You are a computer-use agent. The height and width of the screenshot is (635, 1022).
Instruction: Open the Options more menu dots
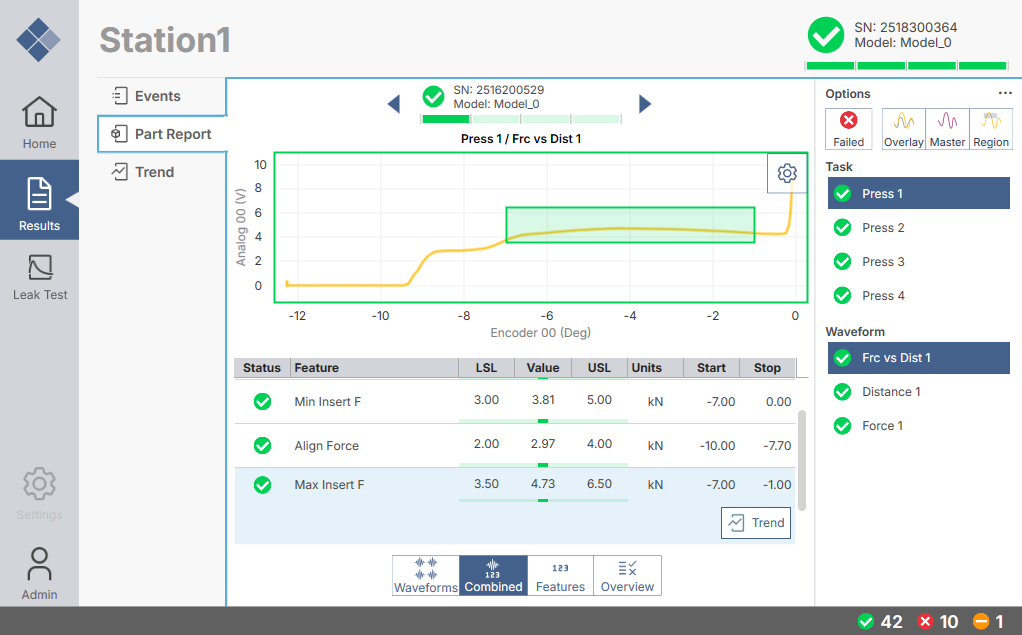click(1005, 93)
